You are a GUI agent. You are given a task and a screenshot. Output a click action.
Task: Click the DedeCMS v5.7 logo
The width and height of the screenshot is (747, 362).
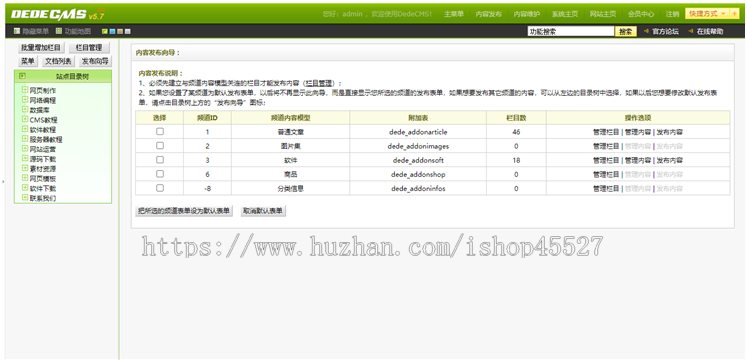point(58,14)
